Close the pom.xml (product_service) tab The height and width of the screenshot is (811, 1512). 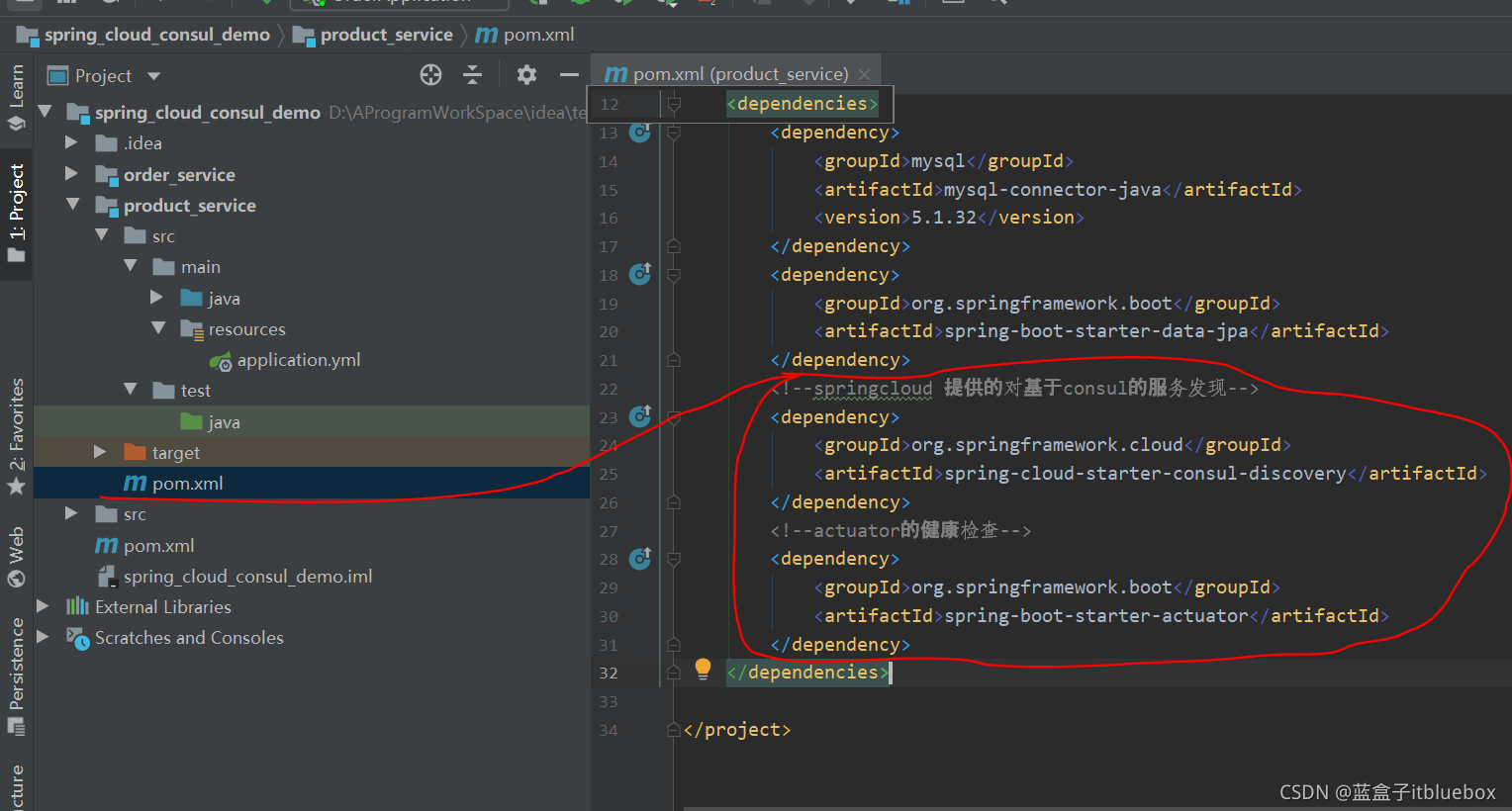[865, 74]
